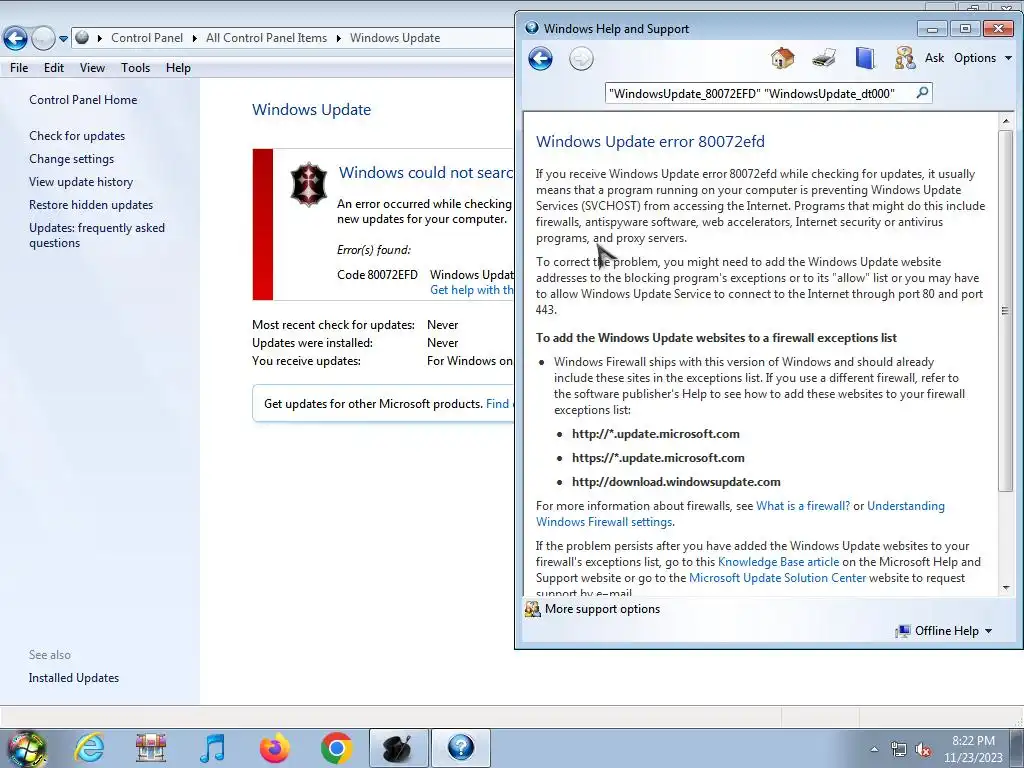Launch Firefox from the taskbar
Screen dimensions: 1024x768
pyautogui.click(x=274, y=748)
